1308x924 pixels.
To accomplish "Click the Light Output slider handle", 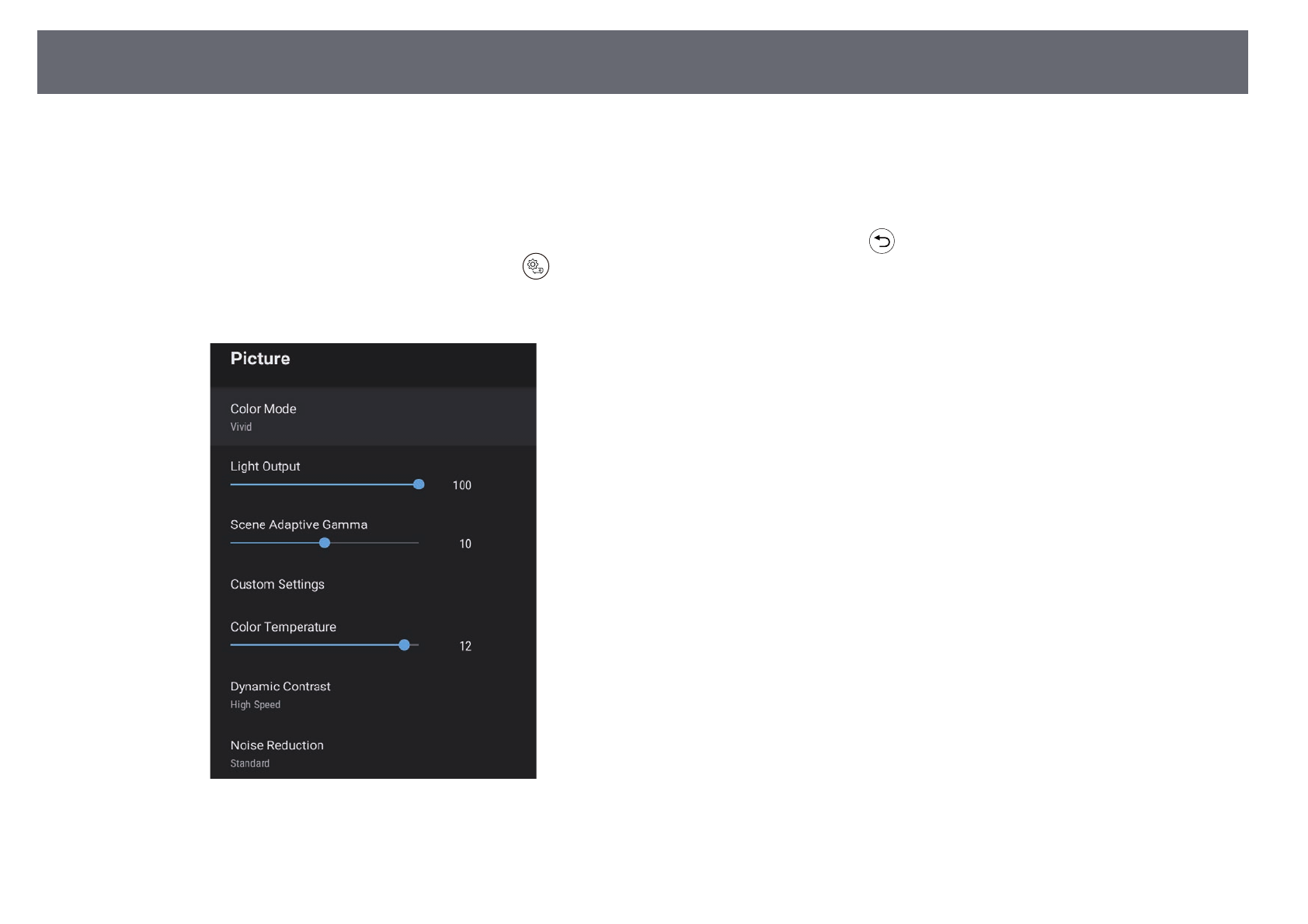I will (419, 485).
